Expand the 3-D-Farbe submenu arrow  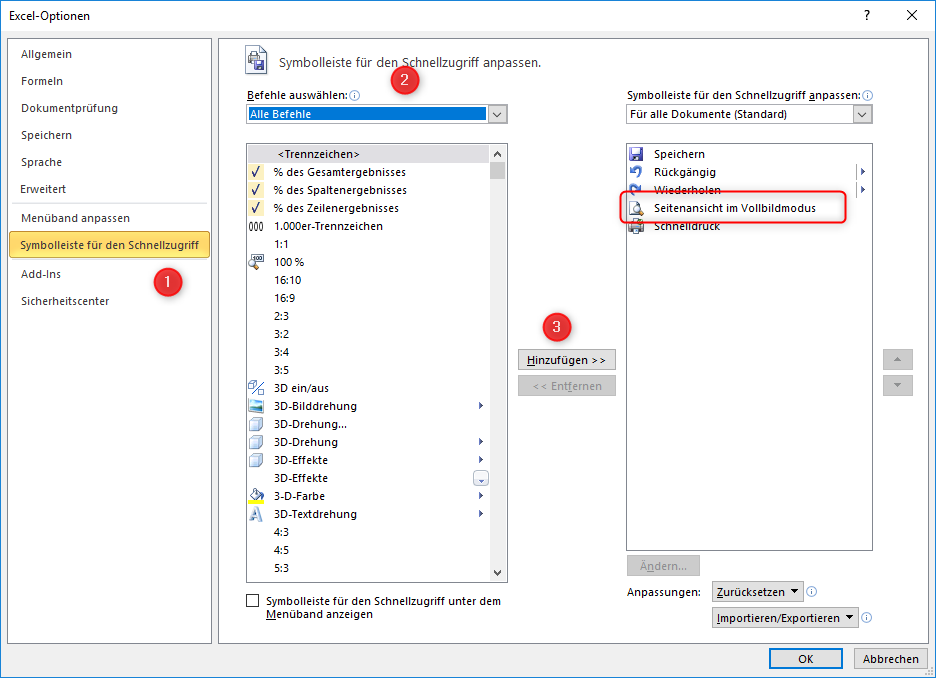point(481,496)
